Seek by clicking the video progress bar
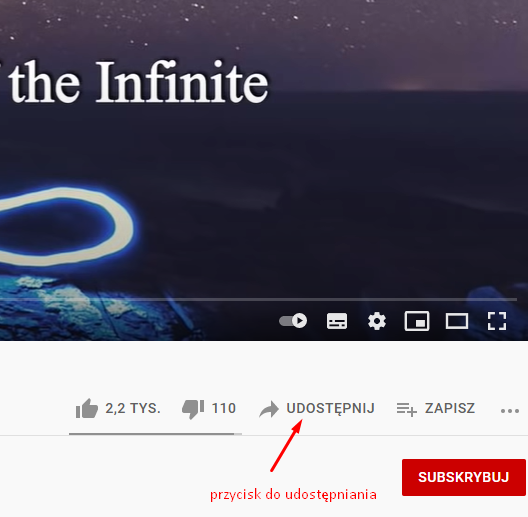528x517 pixels. tap(258, 299)
